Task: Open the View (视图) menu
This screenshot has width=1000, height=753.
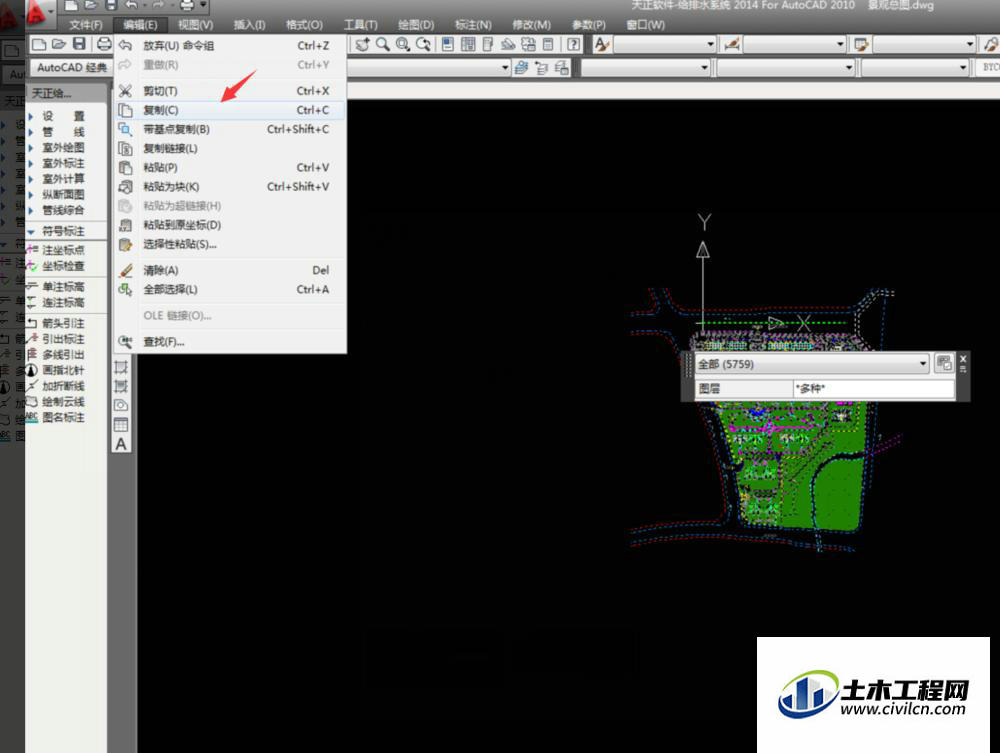Action: click(x=195, y=25)
